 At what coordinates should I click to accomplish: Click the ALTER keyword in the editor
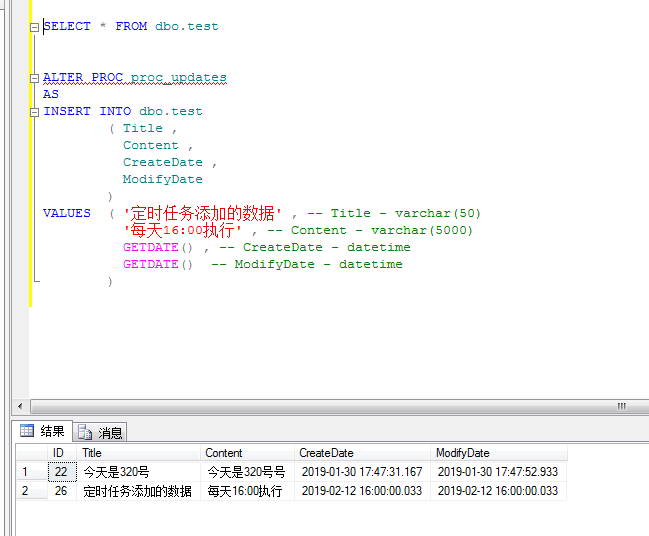(x=63, y=77)
